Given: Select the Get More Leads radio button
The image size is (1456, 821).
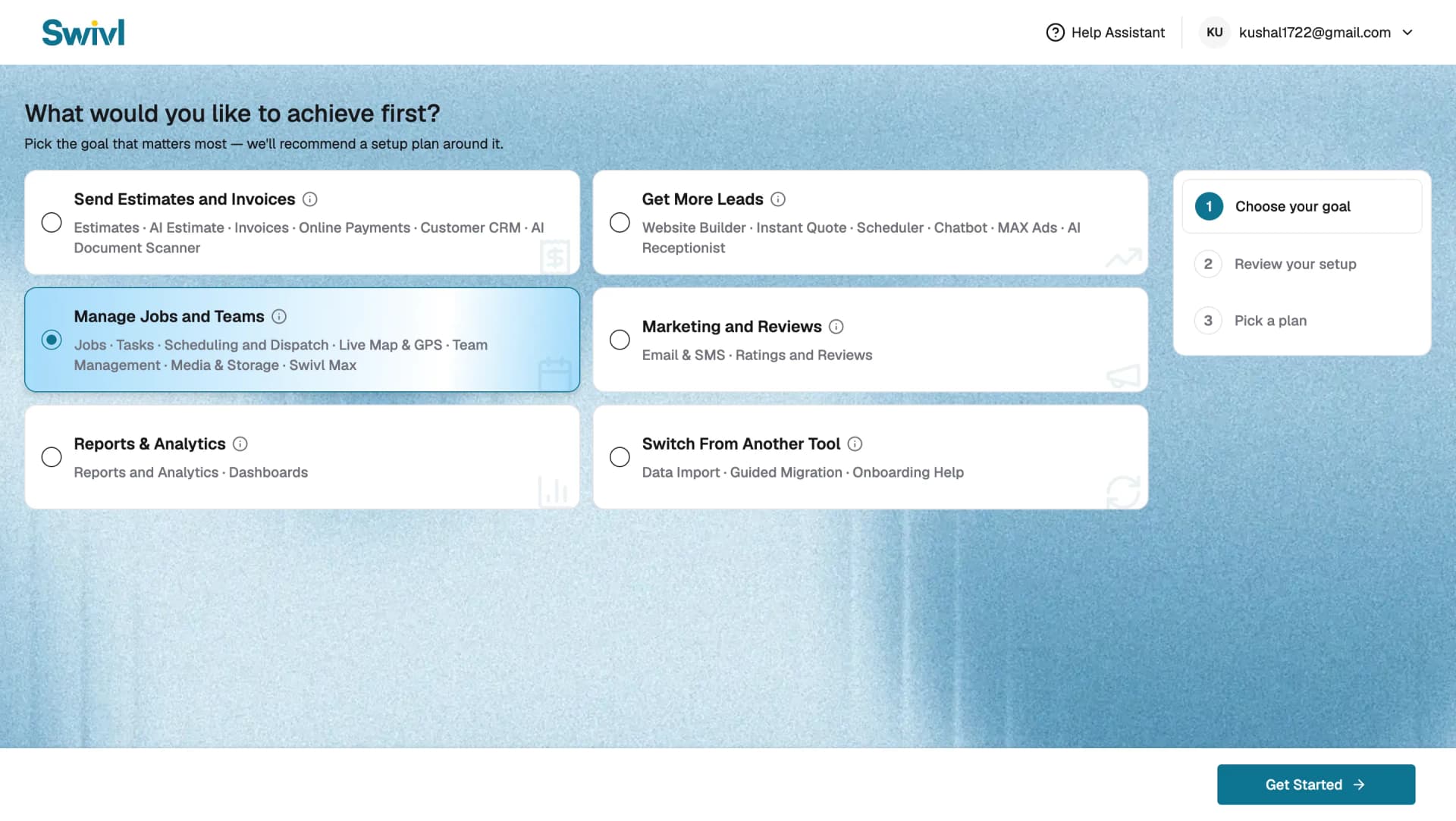Looking at the screenshot, I should click(620, 222).
